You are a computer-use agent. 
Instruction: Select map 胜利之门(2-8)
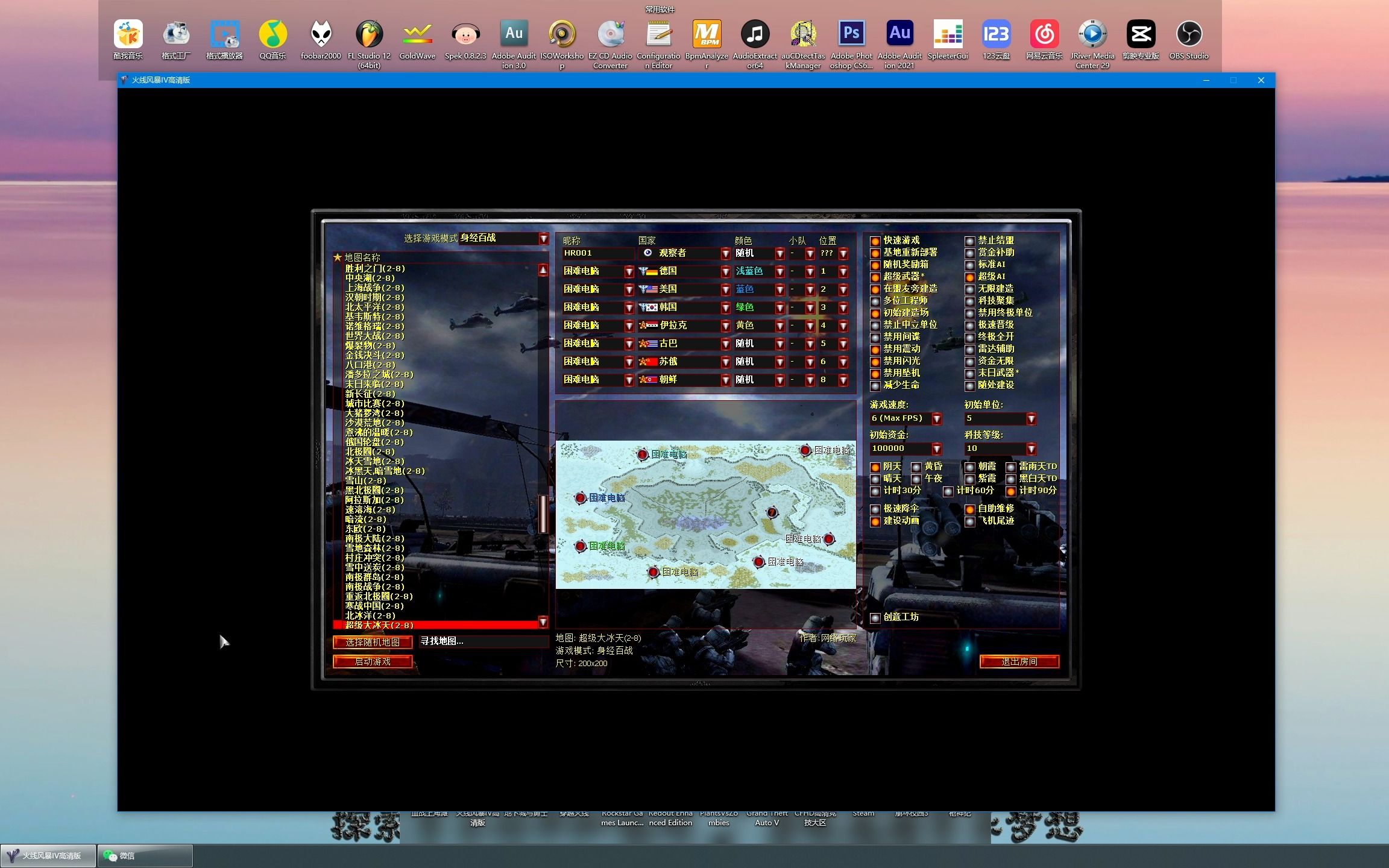[x=375, y=268]
